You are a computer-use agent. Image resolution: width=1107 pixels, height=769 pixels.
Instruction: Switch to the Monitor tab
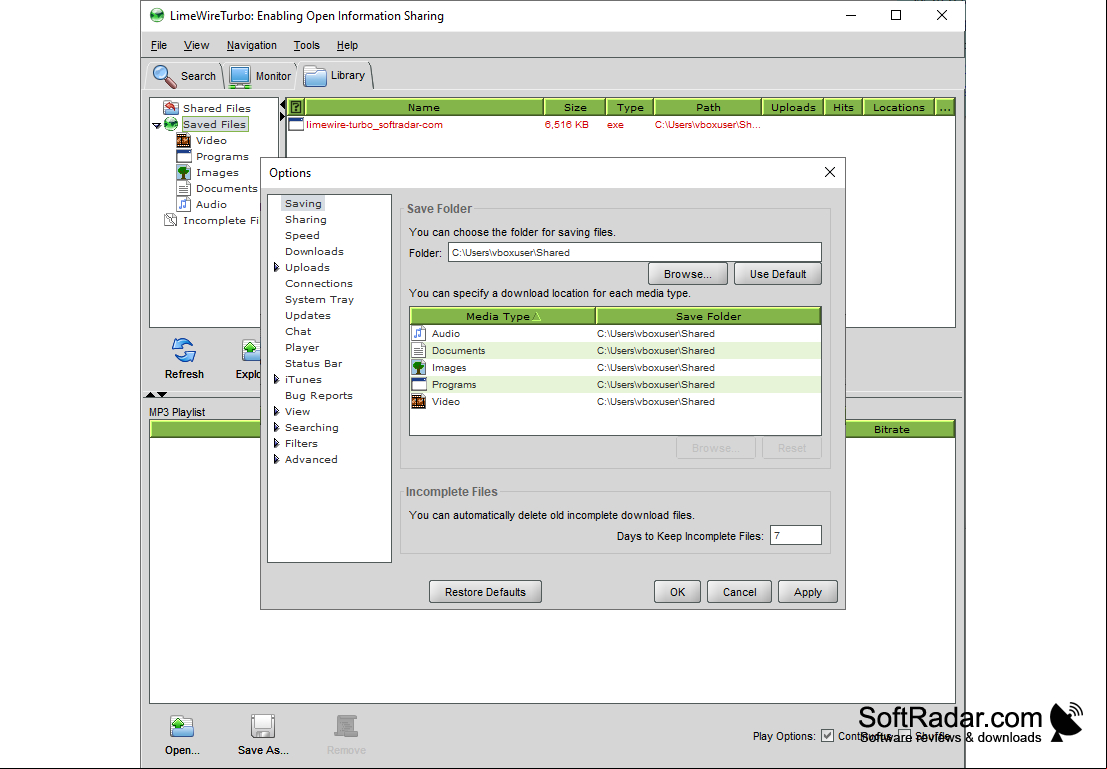click(261, 76)
